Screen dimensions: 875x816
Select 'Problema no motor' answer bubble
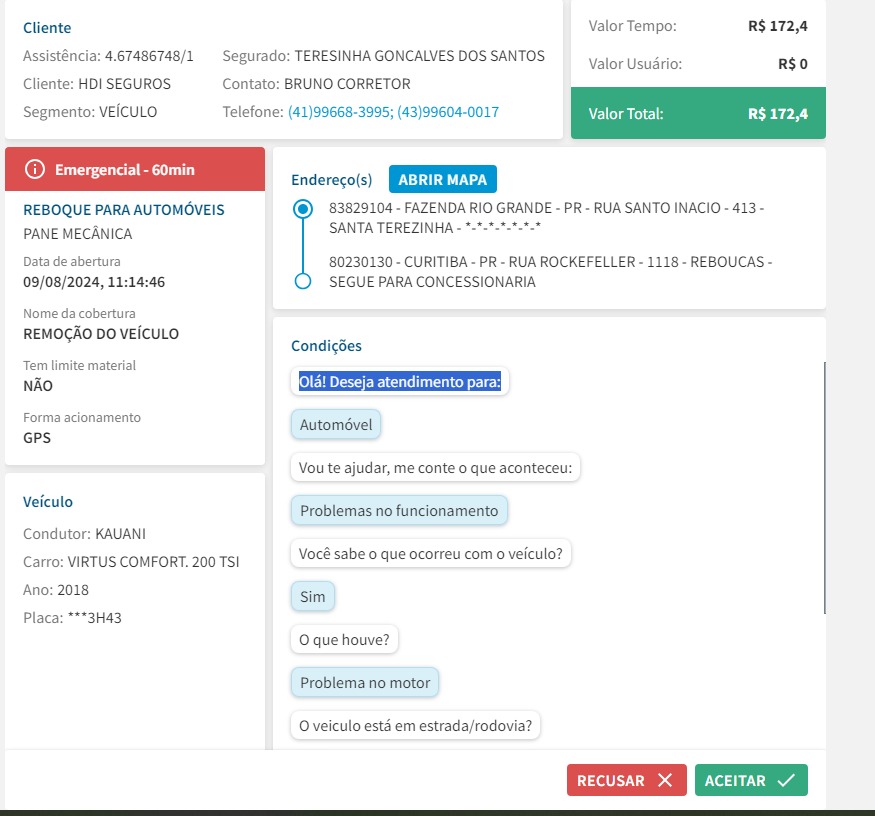[365, 683]
